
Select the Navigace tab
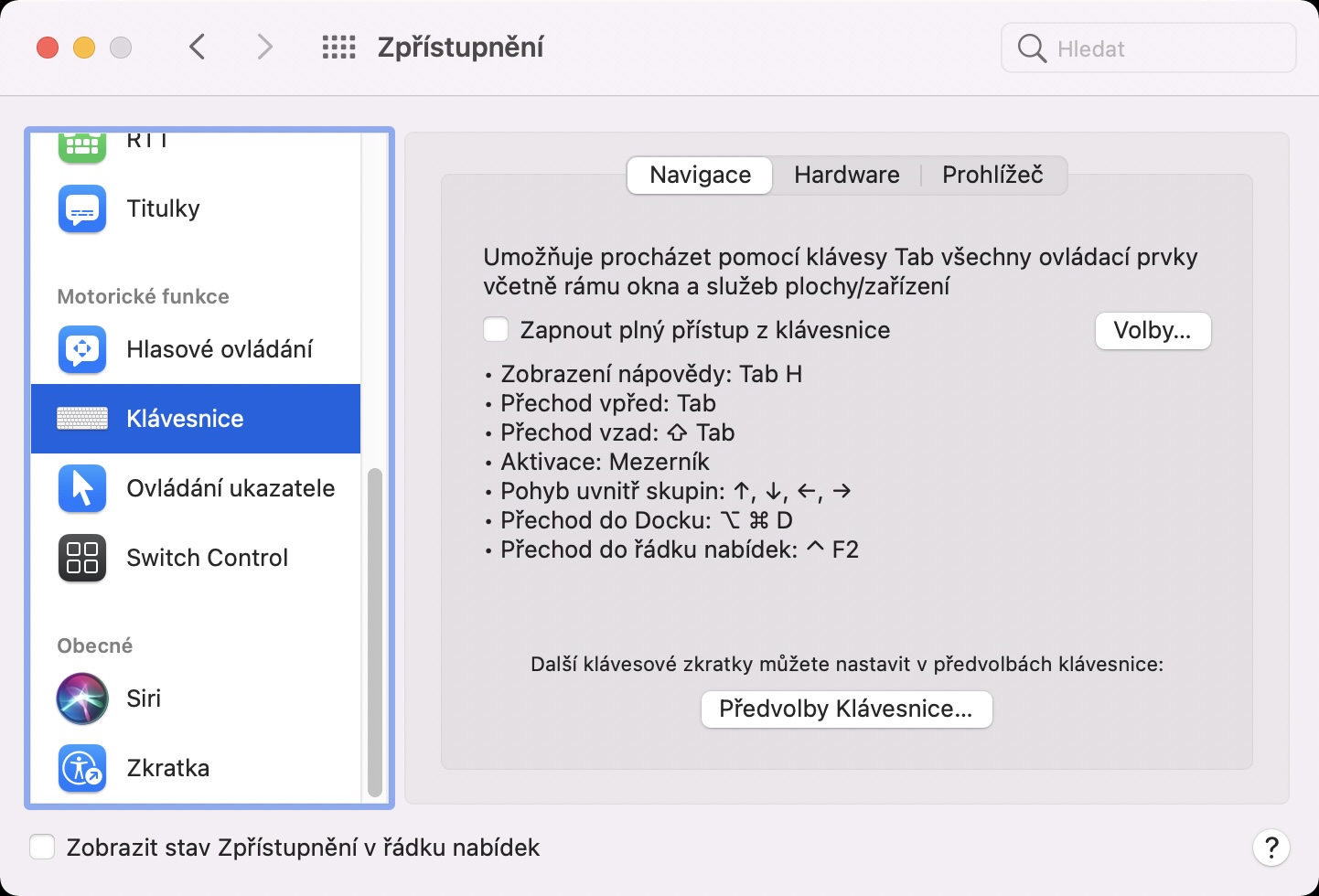pos(700,176)
